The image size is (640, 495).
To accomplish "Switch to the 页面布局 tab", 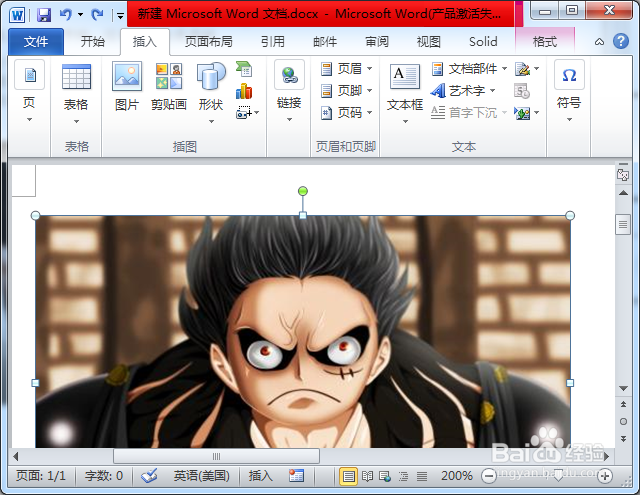I will coord(209,42).
